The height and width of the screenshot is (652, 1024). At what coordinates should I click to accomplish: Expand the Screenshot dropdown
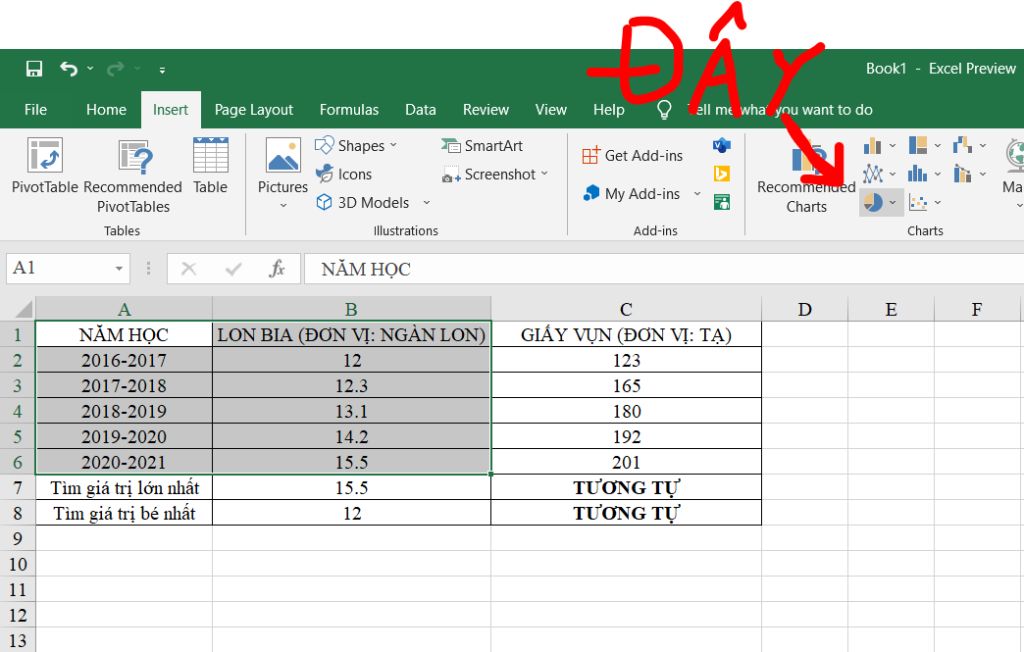pyautogui.click(x=544, y=174)
